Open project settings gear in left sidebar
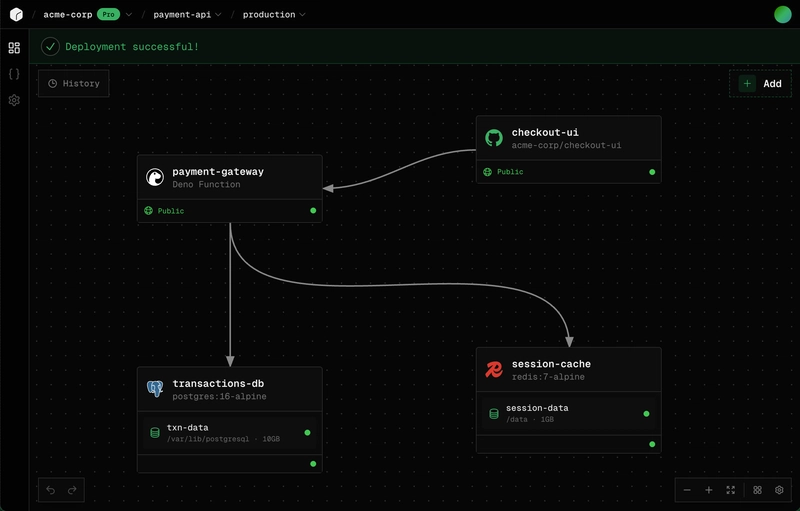Image resolution: width=800 pixels, height=511 pixels. pos(14,100)
